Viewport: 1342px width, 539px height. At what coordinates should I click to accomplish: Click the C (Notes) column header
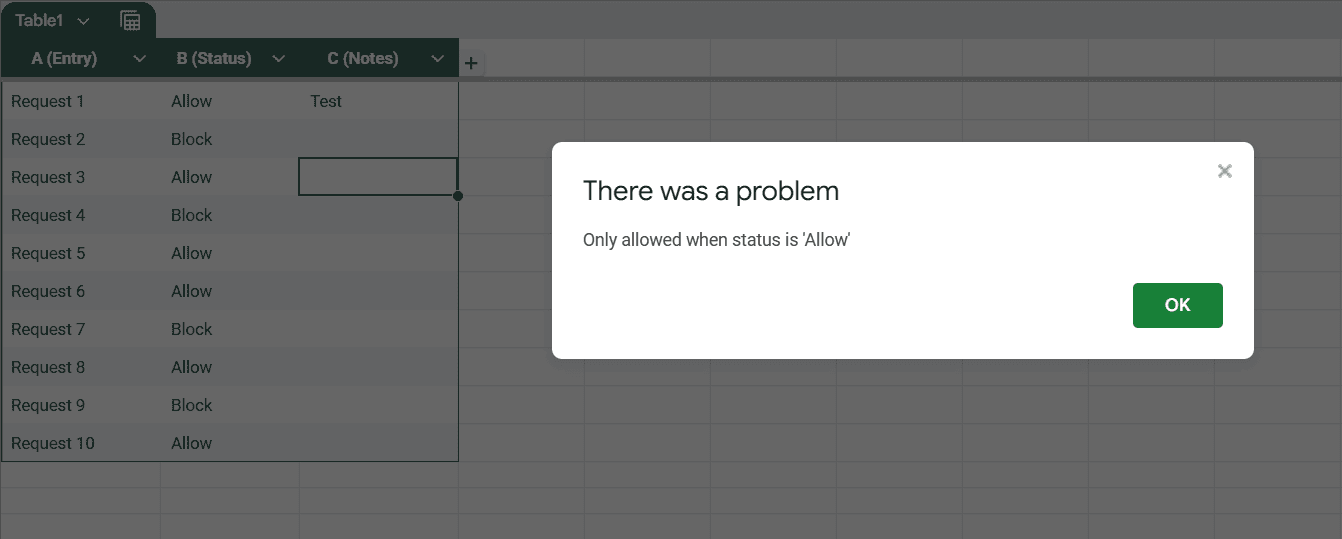(363, 59)
